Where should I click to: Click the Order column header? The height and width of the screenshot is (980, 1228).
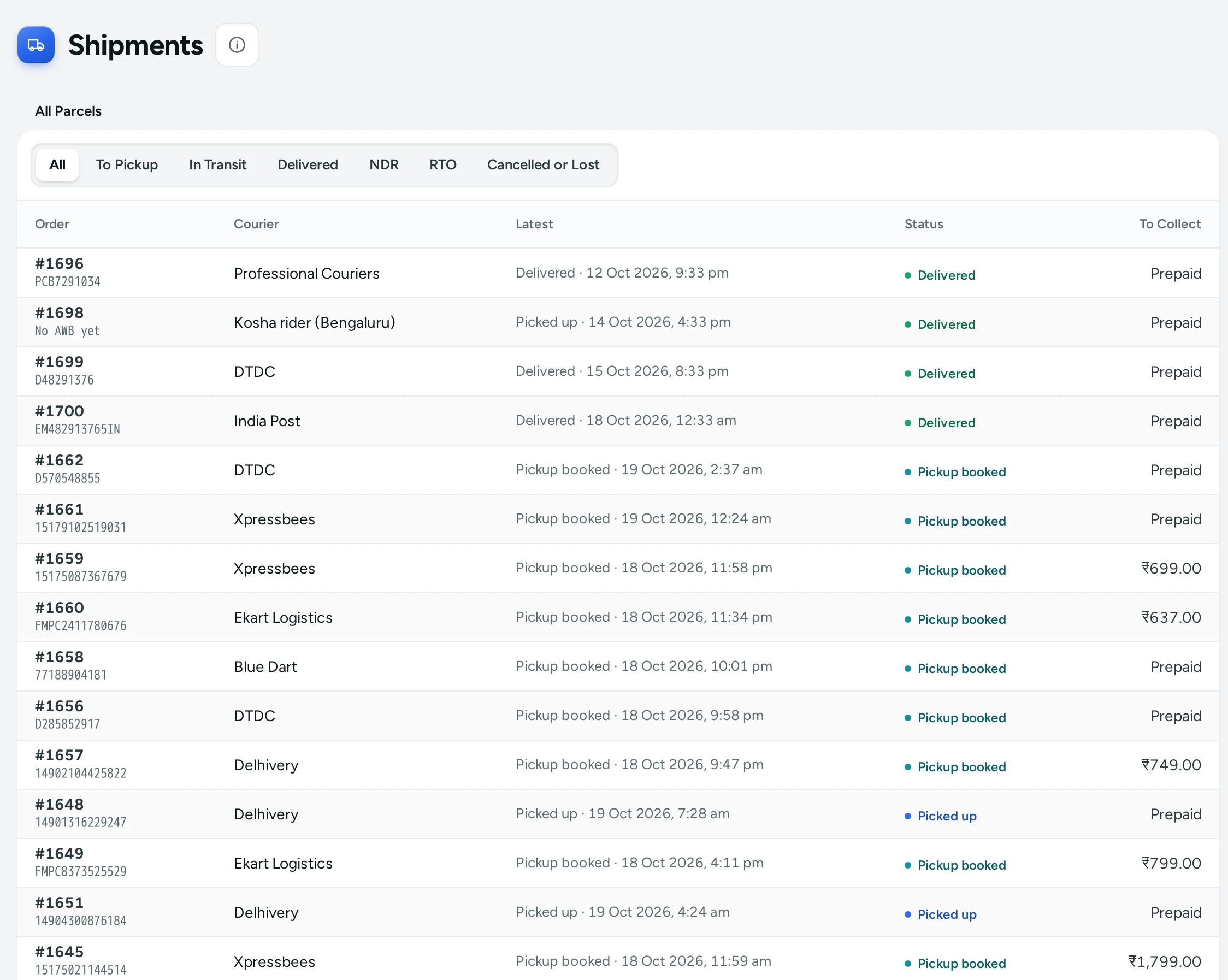(52, 224)
